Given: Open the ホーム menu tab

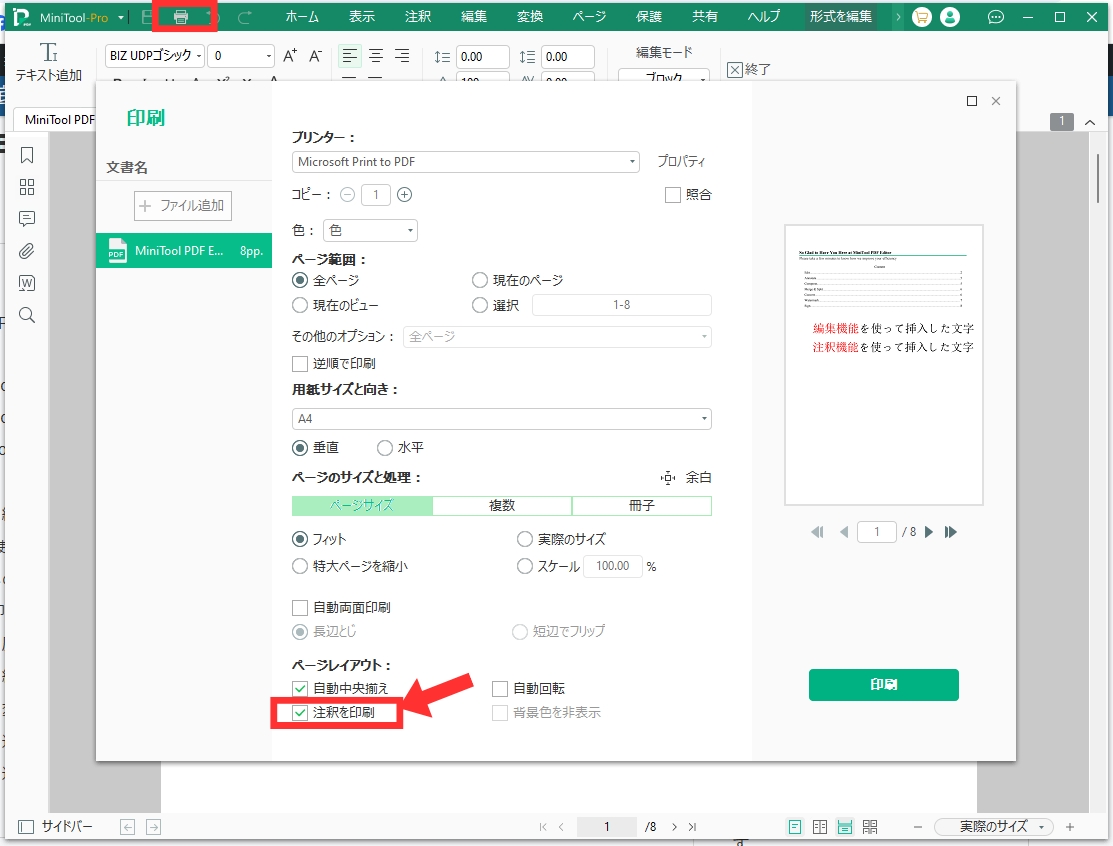Looking at the screenshot, I should 302,17.
